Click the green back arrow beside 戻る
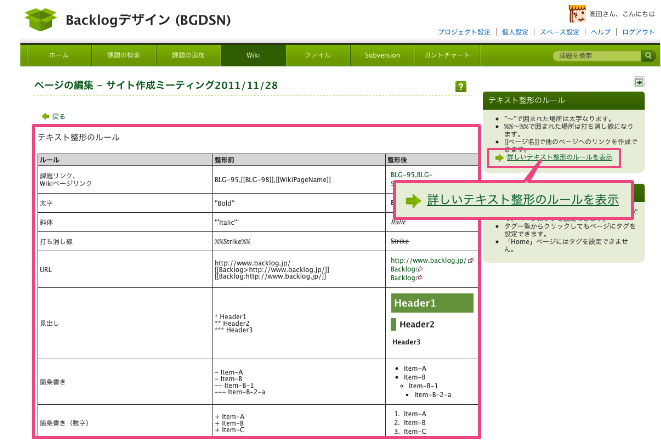The height and width of the screenshot is (440, 661). tap(45, 116)
